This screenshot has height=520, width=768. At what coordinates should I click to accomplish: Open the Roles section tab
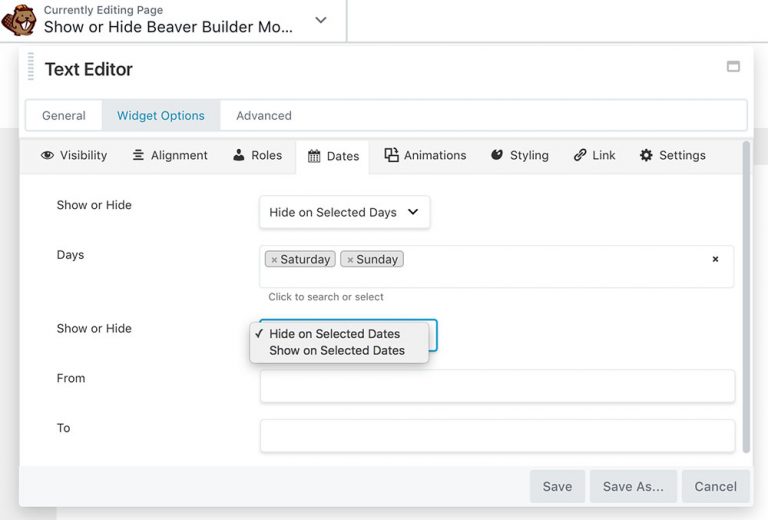pyautogui.click(x=258, y=155)
